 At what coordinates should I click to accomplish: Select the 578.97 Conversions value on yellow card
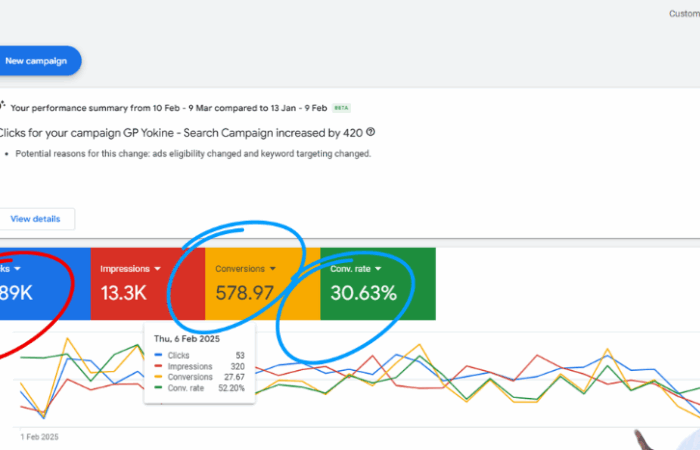click(x=245, y=293)
